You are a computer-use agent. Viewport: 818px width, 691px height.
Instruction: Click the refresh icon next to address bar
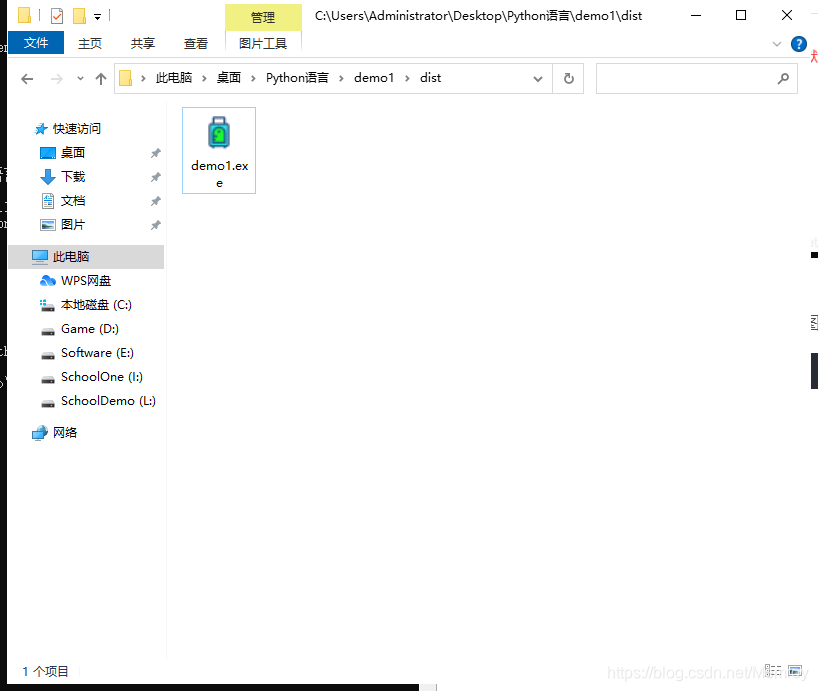pos(567,78)
